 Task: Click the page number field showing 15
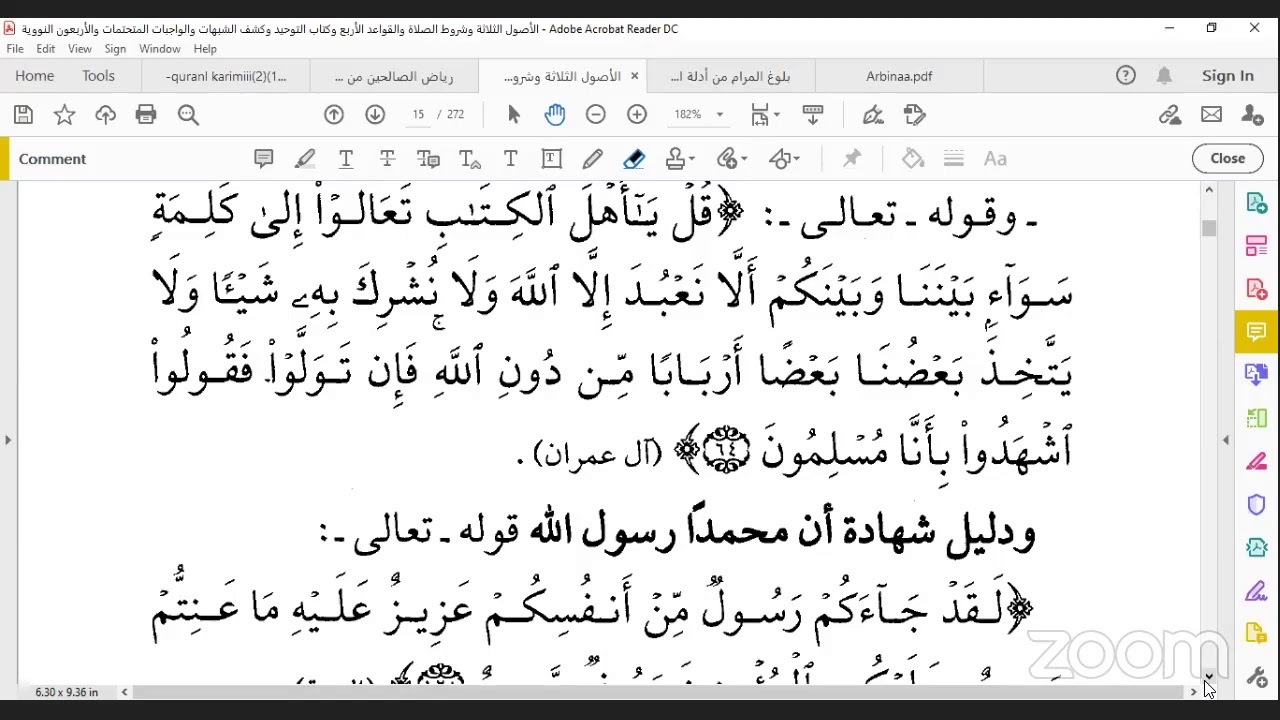[418, 115]
